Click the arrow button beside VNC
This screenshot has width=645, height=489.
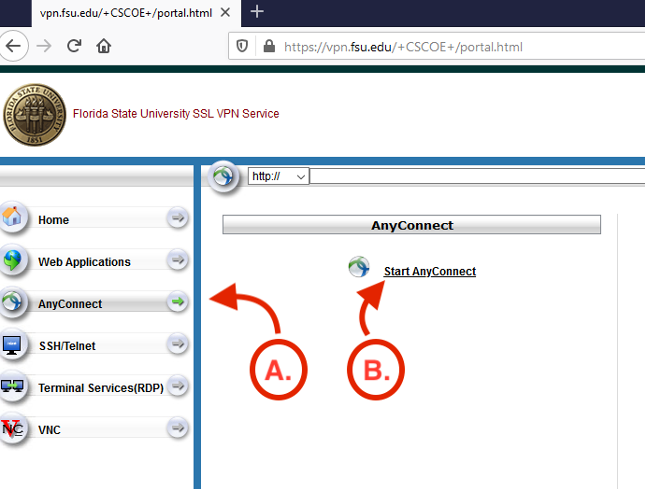tap(177, 428)
